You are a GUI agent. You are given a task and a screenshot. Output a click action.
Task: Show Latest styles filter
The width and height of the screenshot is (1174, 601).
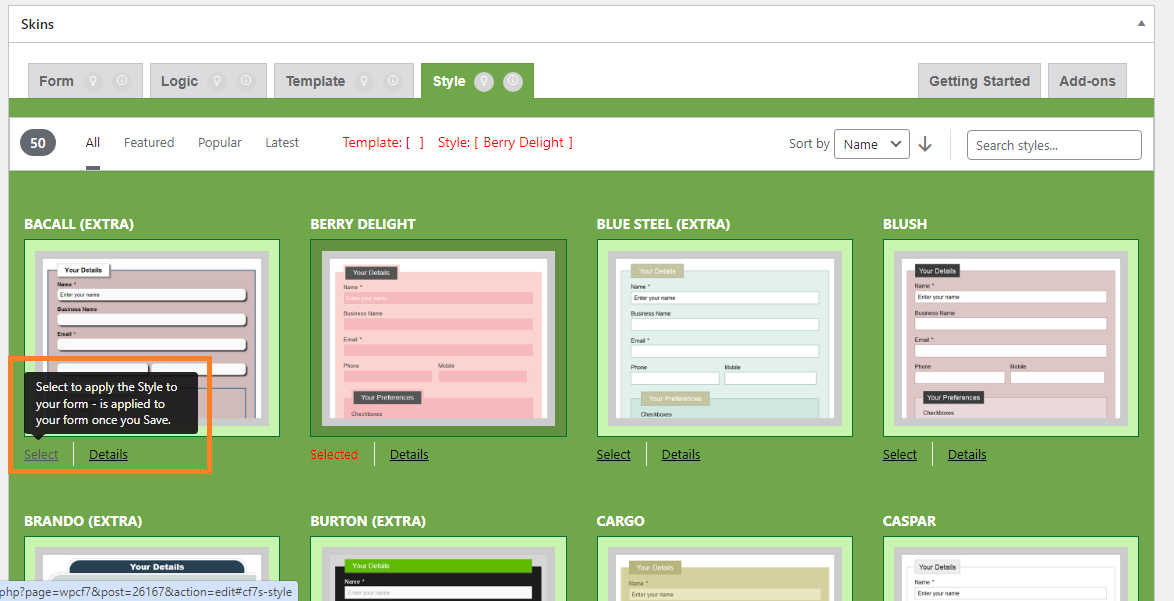(282, 143)
